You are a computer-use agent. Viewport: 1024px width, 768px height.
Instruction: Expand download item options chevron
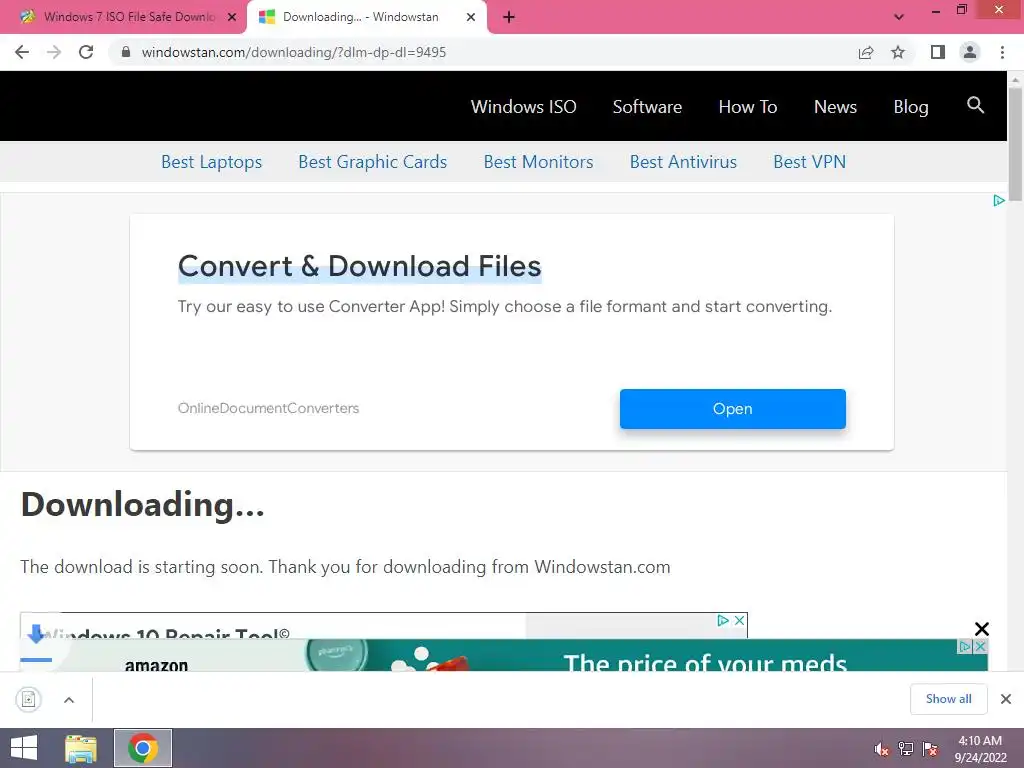[69, 700]
